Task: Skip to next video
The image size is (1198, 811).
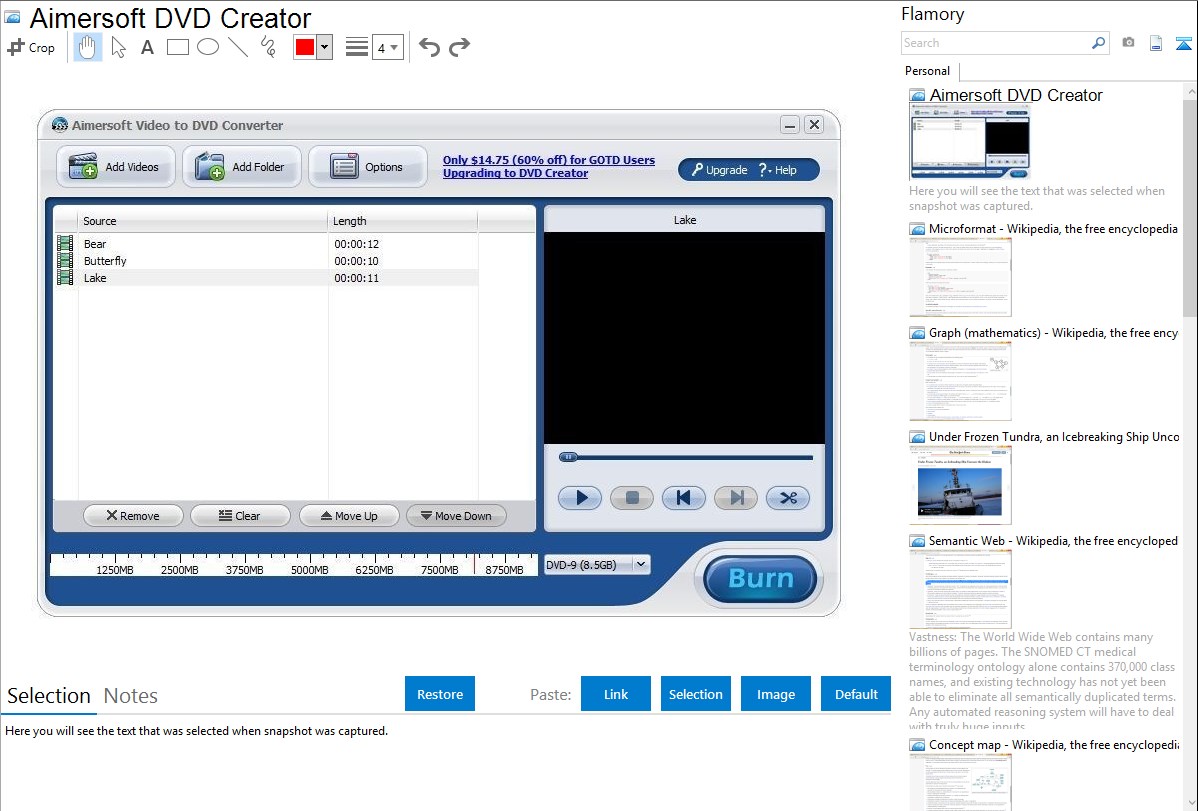Action: tap(736, 498)
